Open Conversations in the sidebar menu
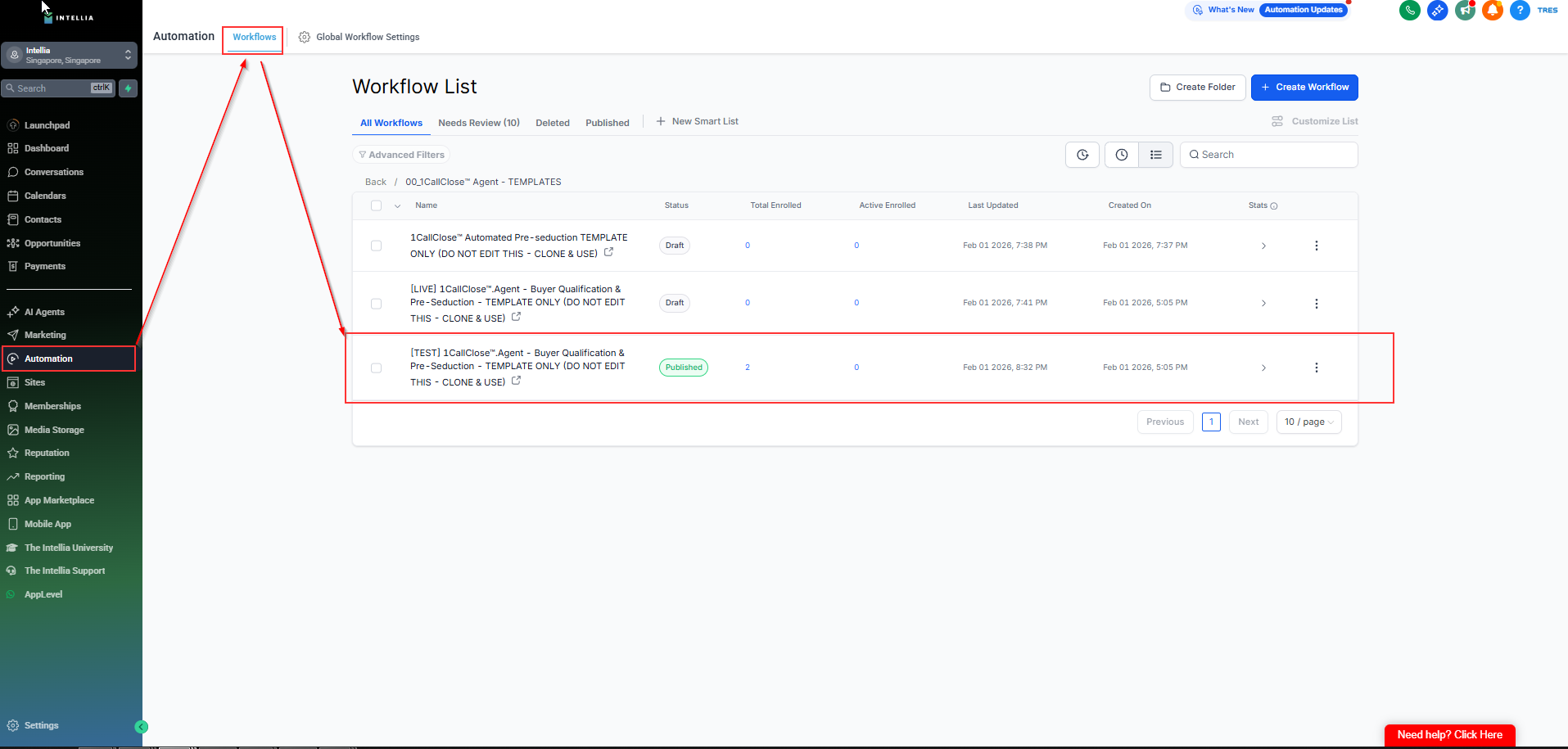This screenshot has height=749, width=1568. 53,172
